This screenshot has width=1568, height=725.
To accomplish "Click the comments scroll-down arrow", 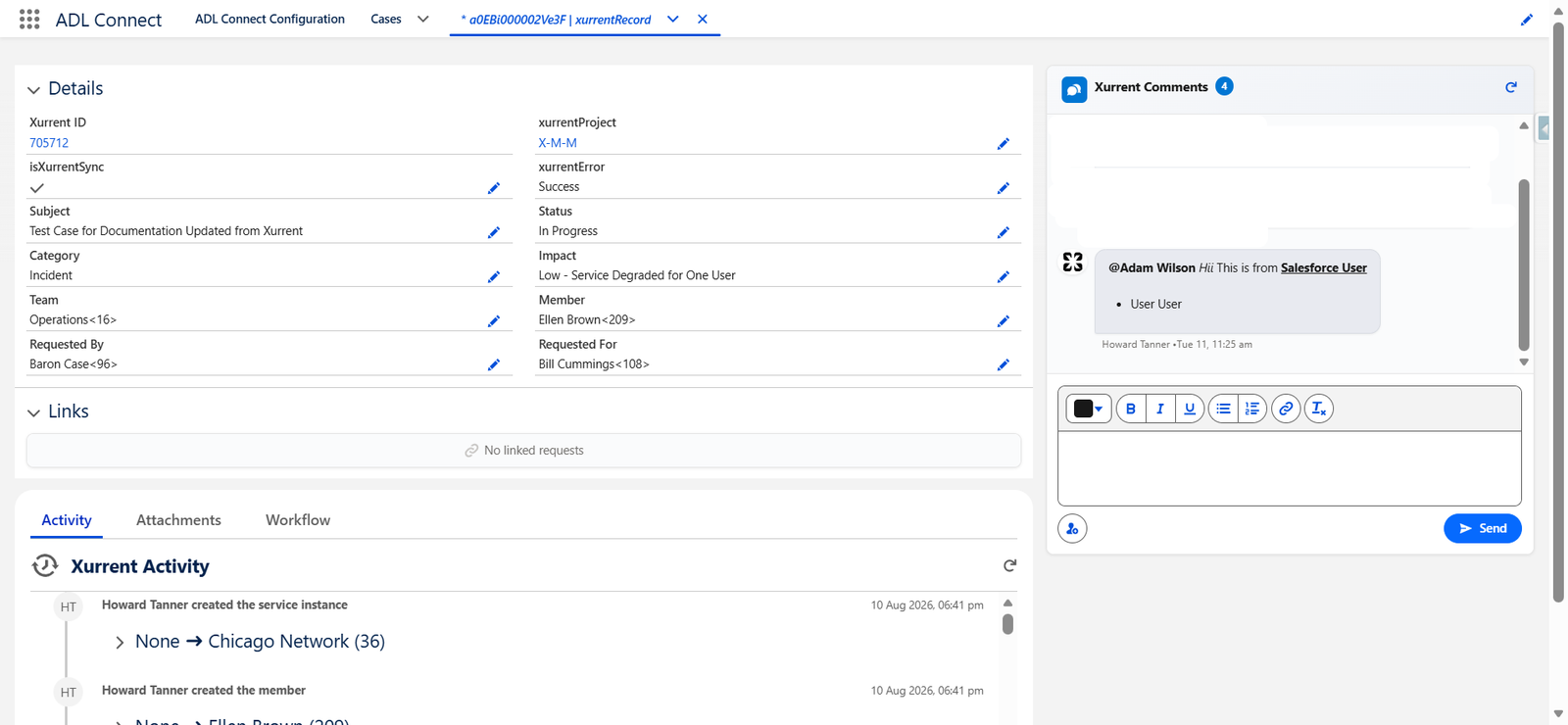I will click(x=1524, y=362).
